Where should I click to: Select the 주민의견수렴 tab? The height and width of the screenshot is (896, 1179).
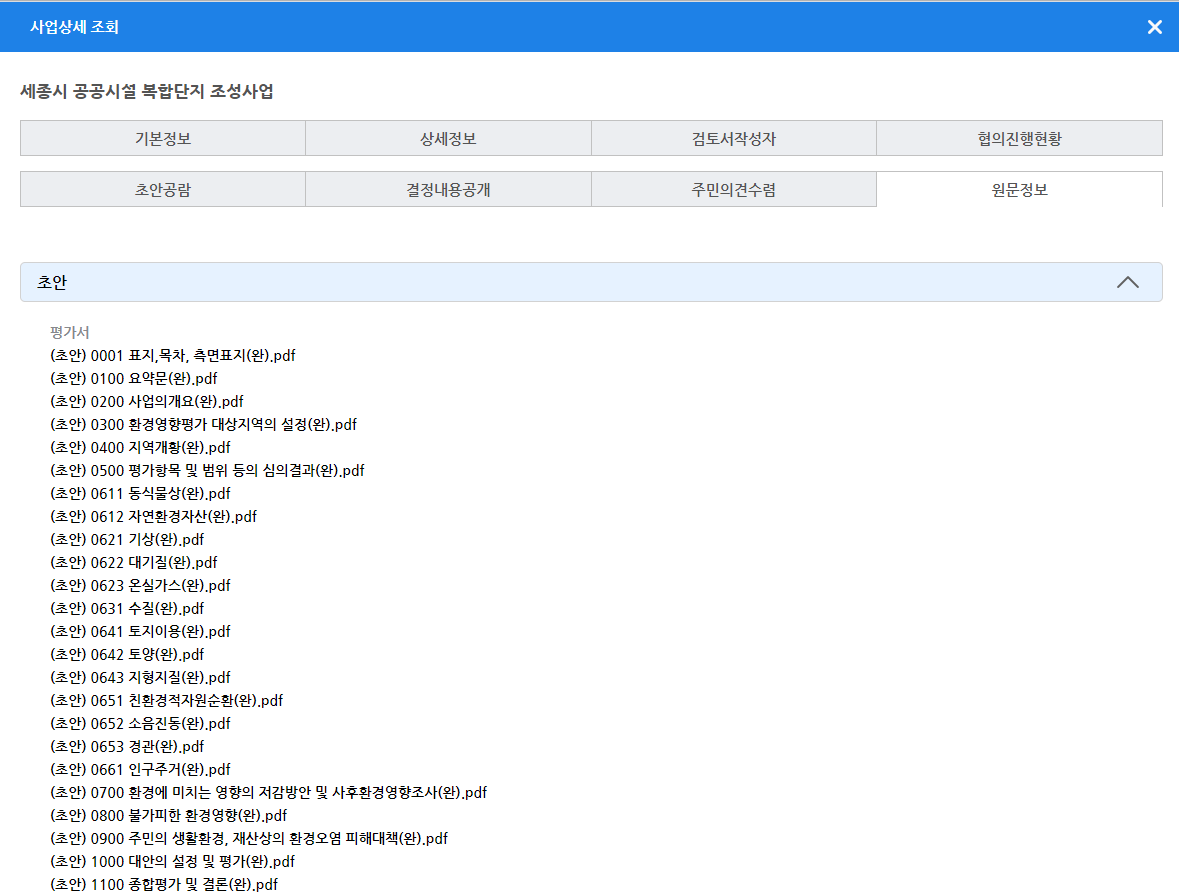(x=733, y=190)
